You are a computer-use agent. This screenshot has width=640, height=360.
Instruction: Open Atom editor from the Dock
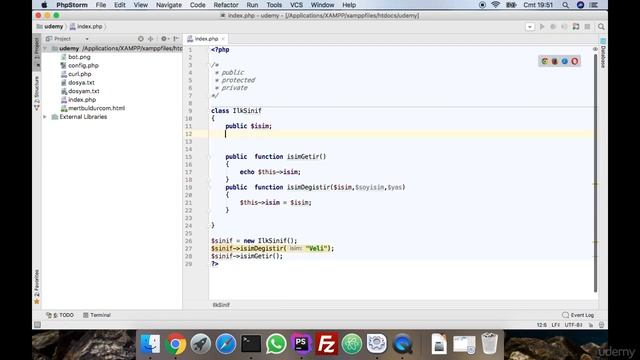[x=351, y=344]
